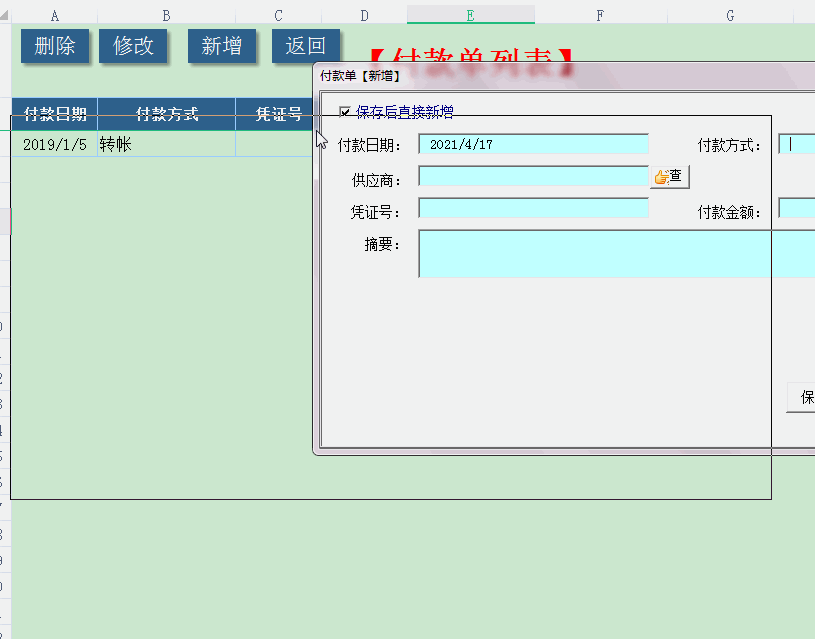Image resolution: width=815 pixels, height=639 pixels.
Task: Click the 供应商 input field
Action: click(533, 176)
